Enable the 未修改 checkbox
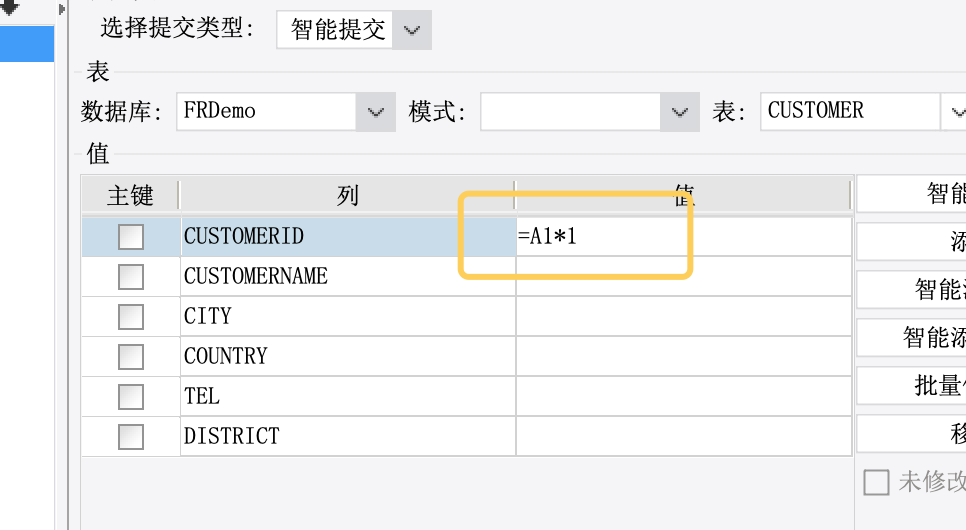This screenshot has height=530, width=966. (876, 483)
